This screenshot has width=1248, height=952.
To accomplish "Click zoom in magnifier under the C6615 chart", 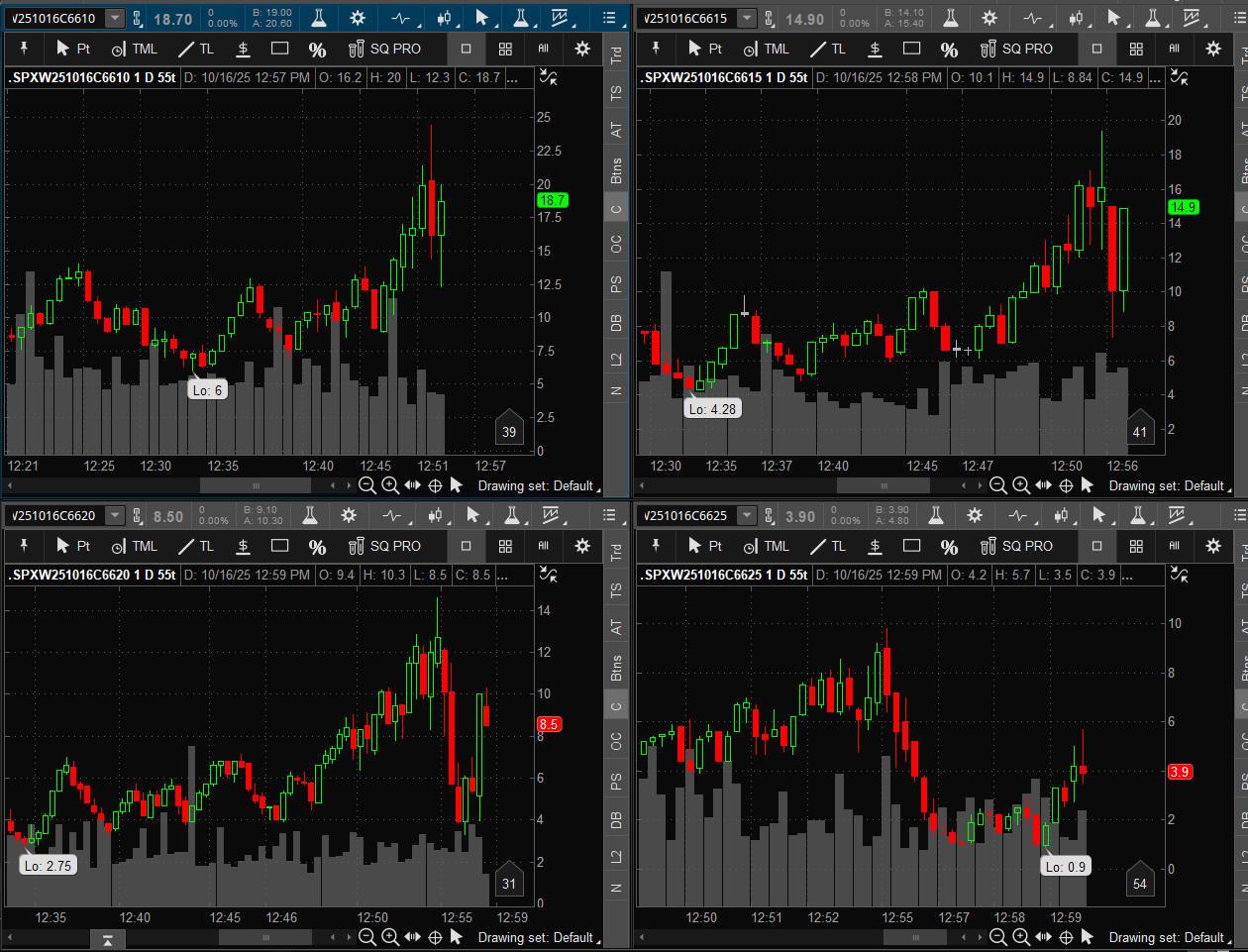I will click(1021, 485).
